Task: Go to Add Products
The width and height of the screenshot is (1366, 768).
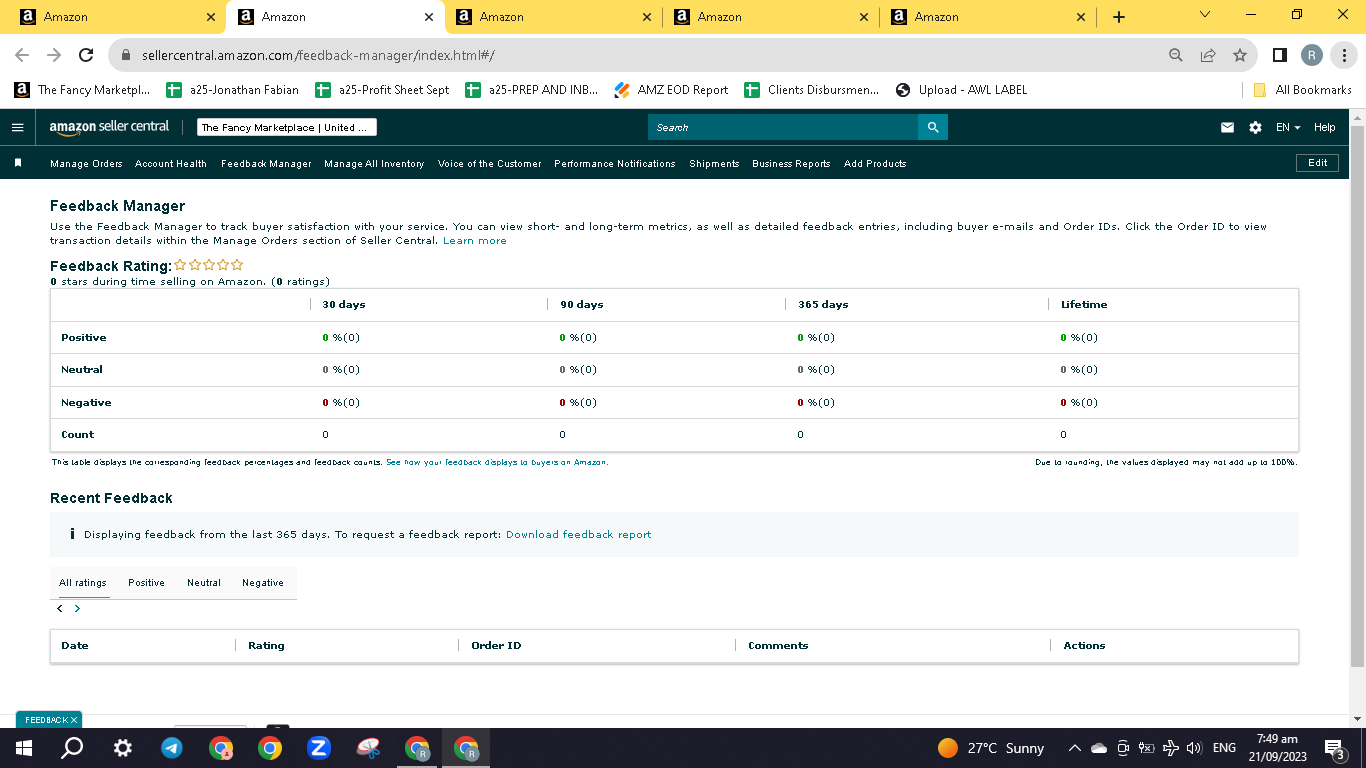Action: 875,164
